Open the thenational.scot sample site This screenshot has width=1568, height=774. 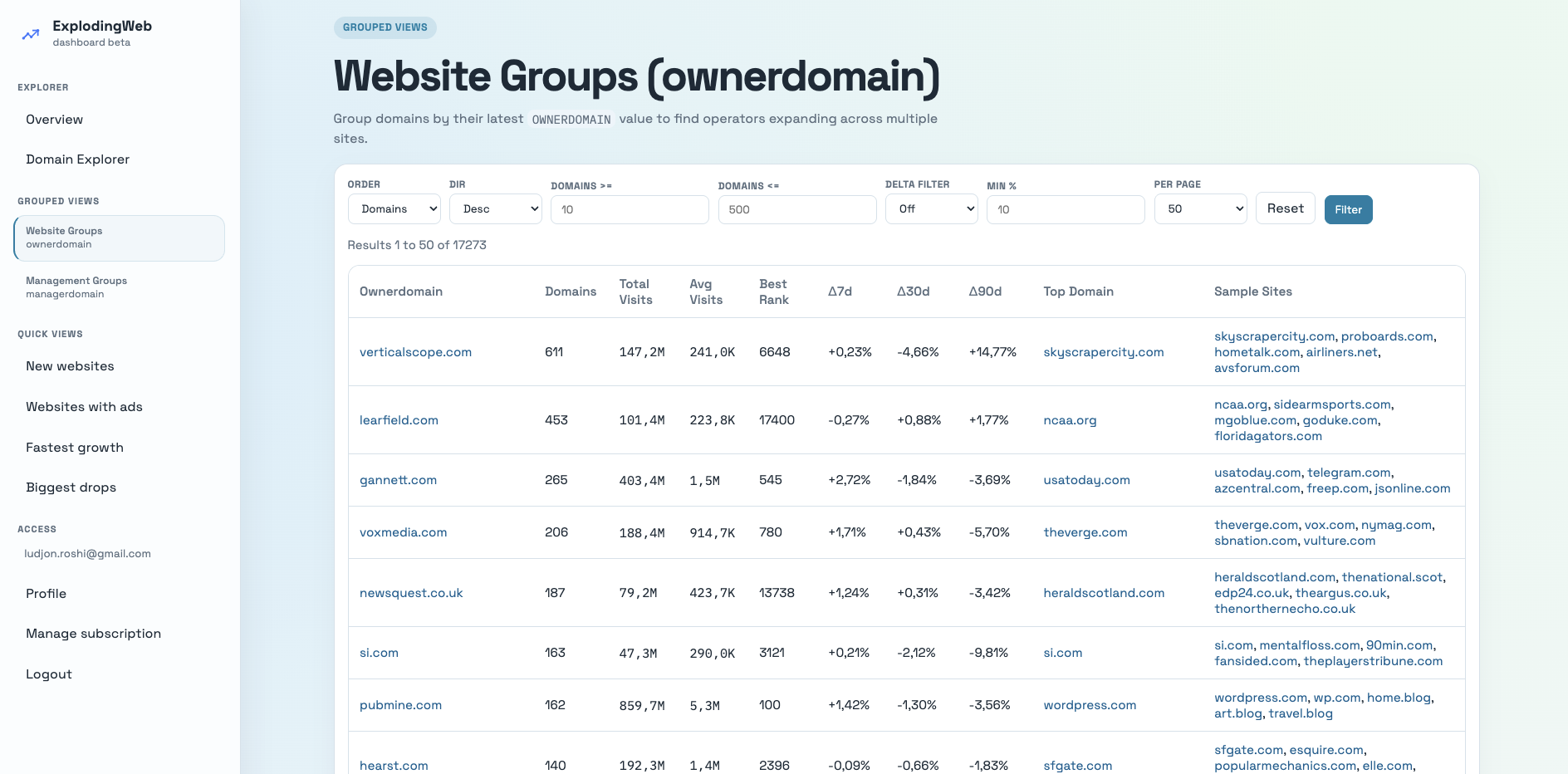[x=1393, y=577]
